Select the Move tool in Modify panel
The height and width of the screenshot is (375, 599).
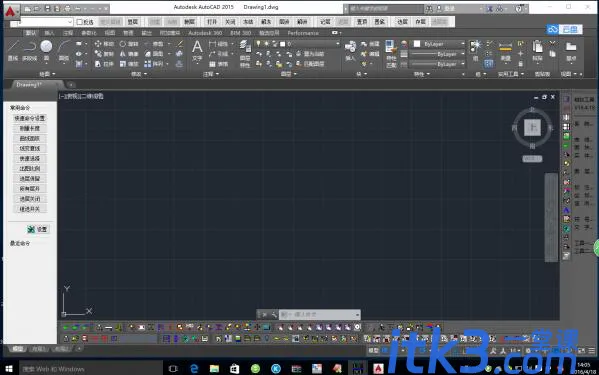pyautogui.click(x=104, y=44)
